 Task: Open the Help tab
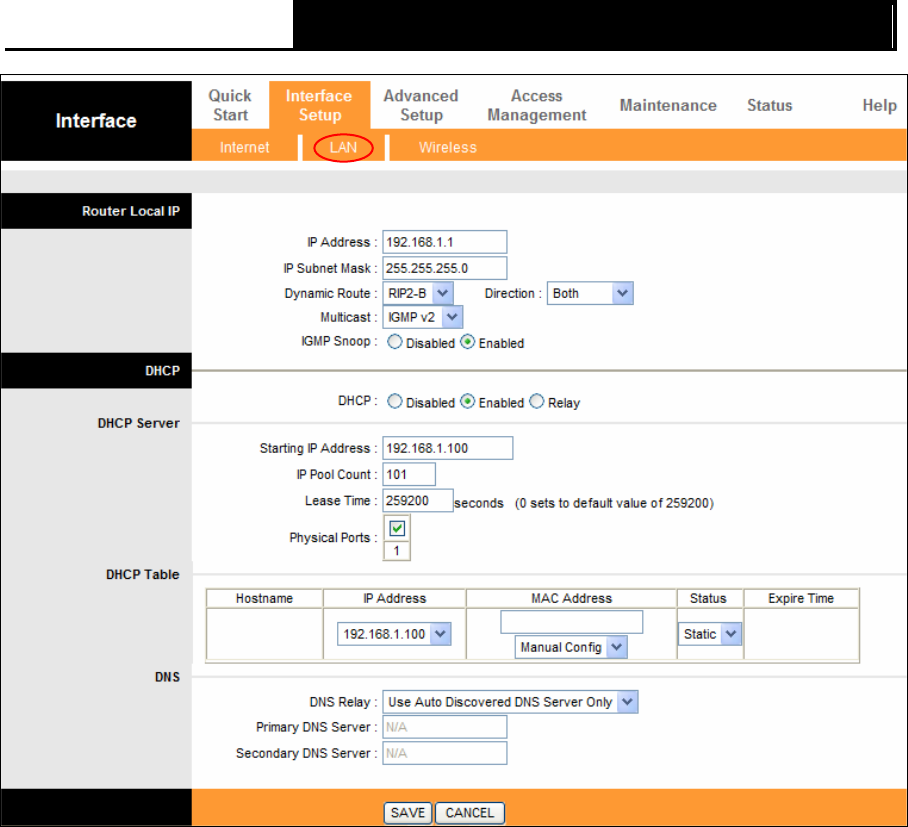pos(879,105)
